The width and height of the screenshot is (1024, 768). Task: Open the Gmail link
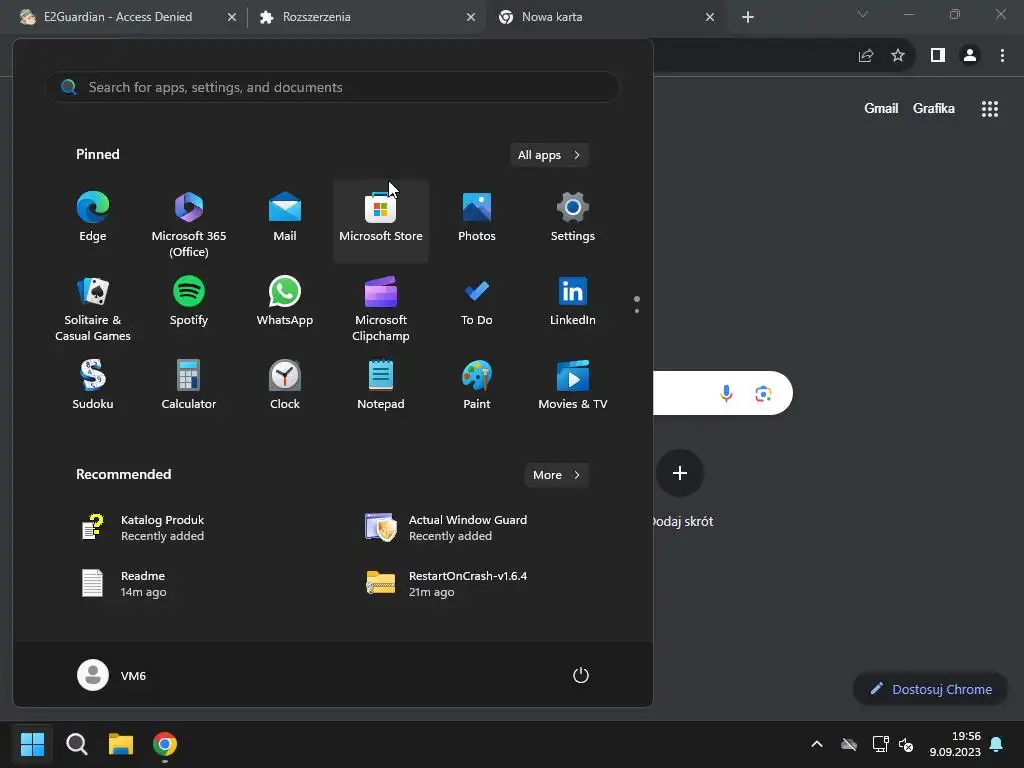pyautogui.click(x=881, y=108)
